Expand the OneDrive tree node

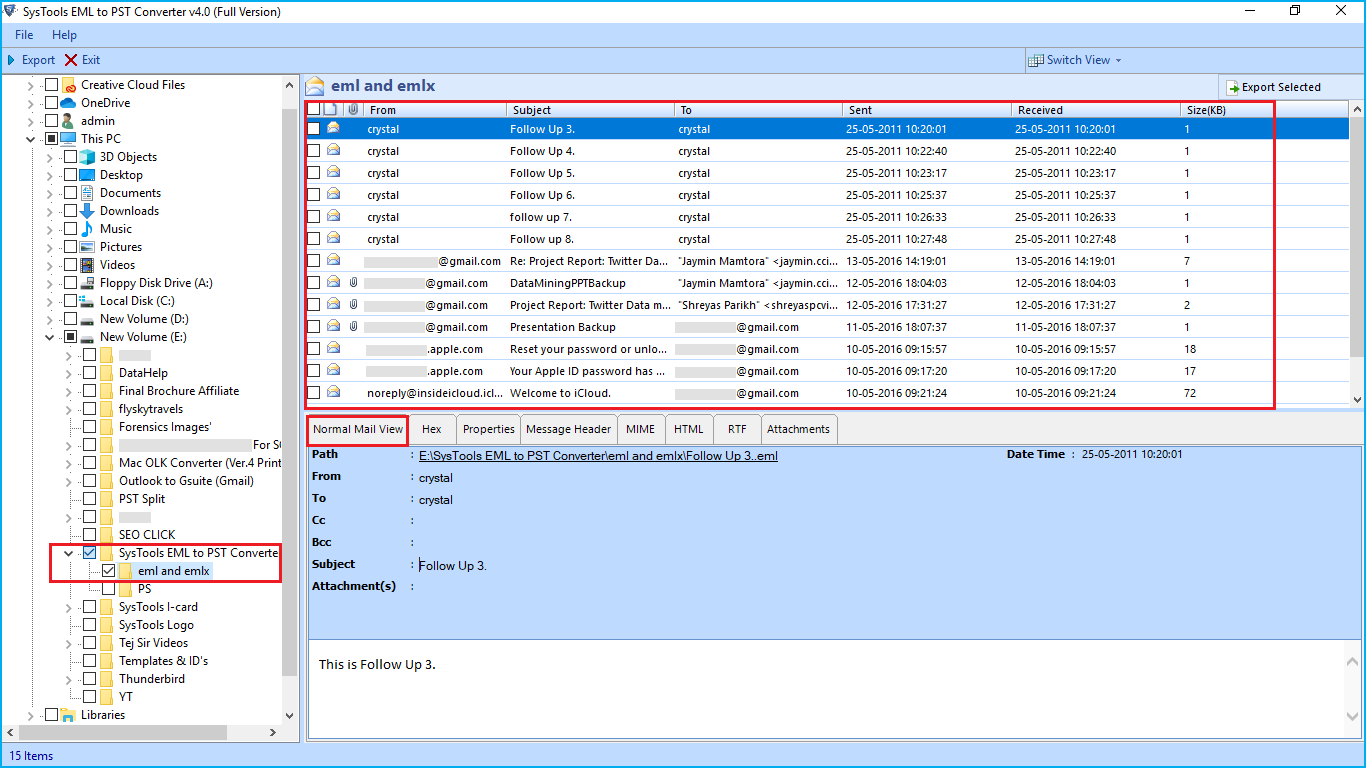click(31, 103)
